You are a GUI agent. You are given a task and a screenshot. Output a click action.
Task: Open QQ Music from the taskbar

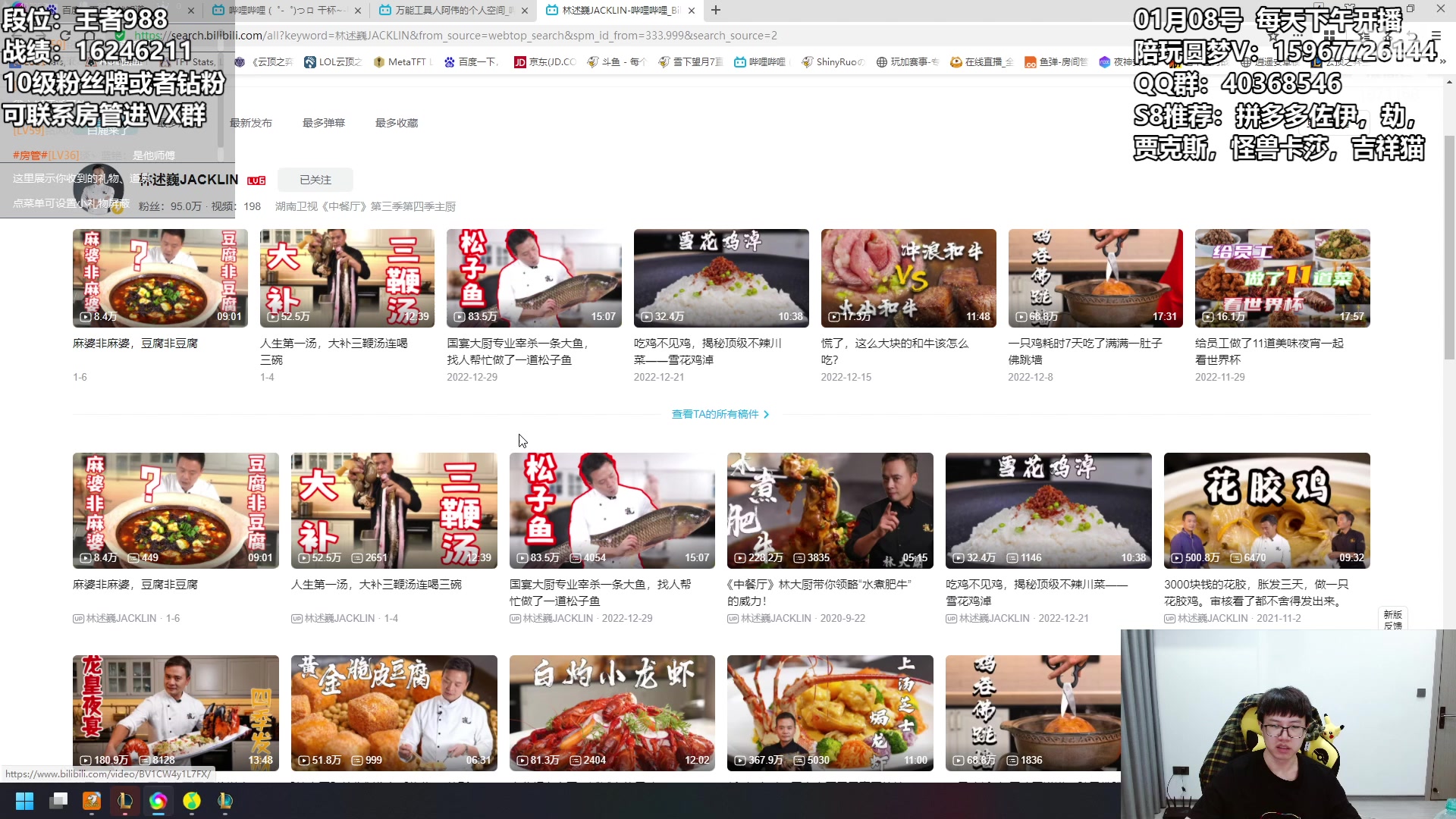pos(192,801)
